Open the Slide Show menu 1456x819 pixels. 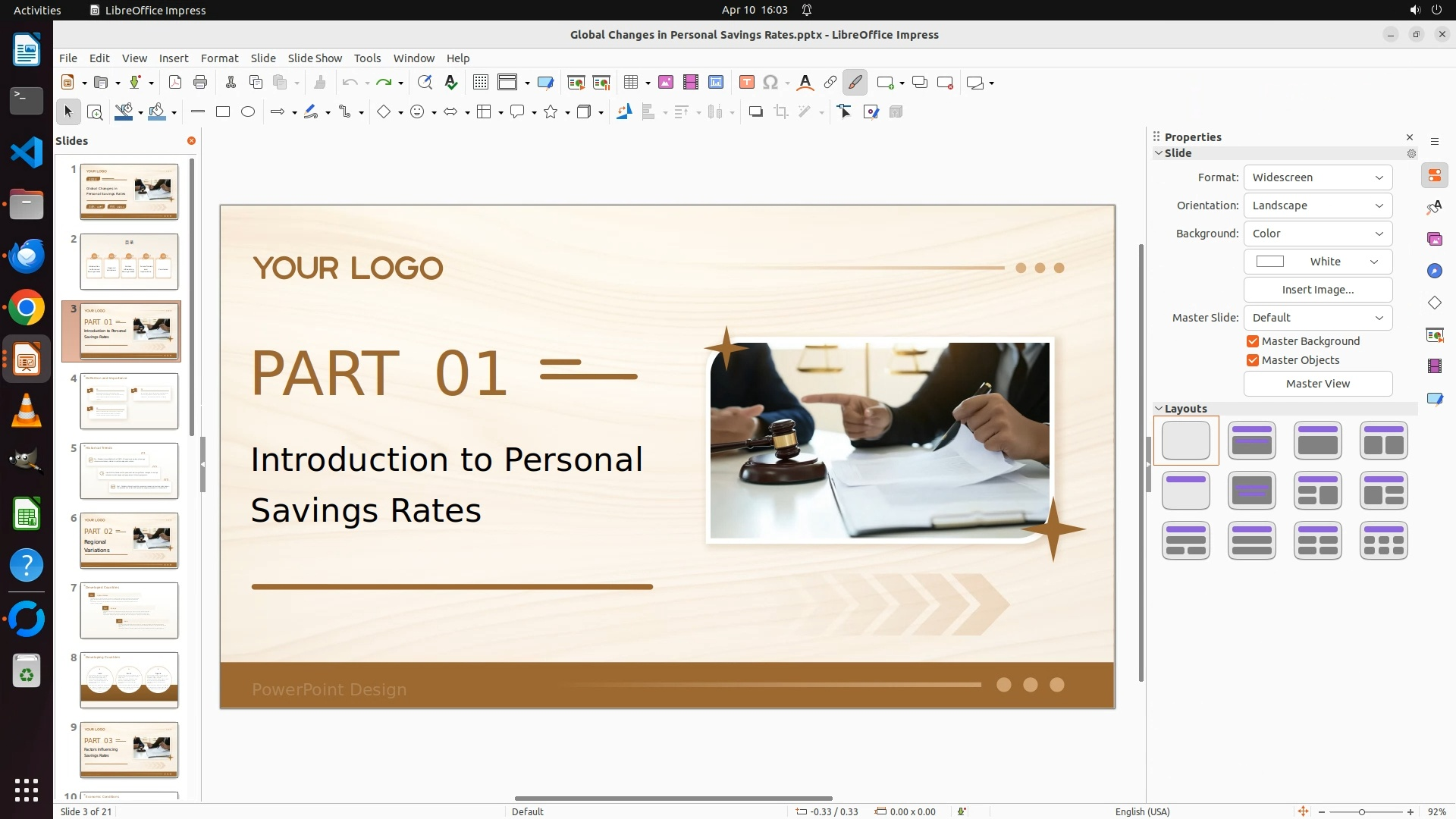pos(315,58)
